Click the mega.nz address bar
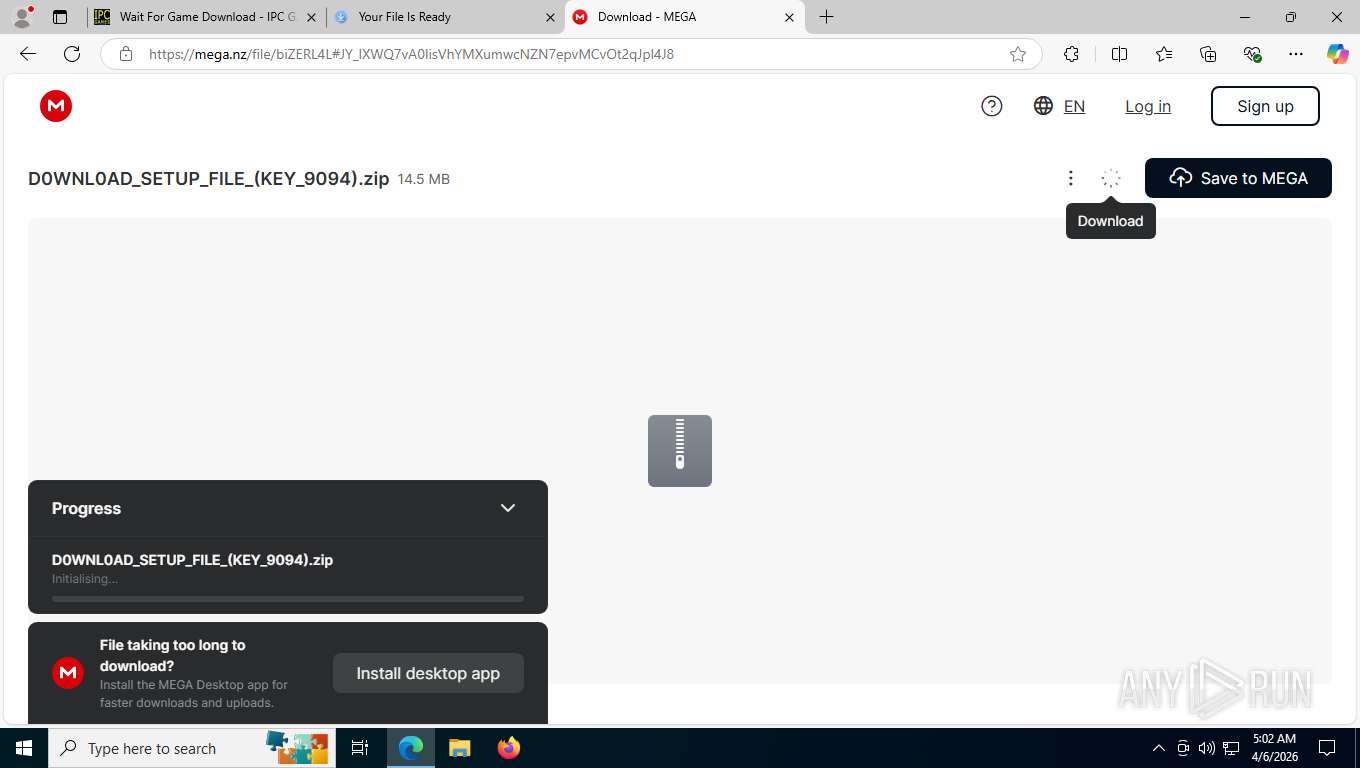The height and width of the screenshot is (768, 1360). (570, 54)
